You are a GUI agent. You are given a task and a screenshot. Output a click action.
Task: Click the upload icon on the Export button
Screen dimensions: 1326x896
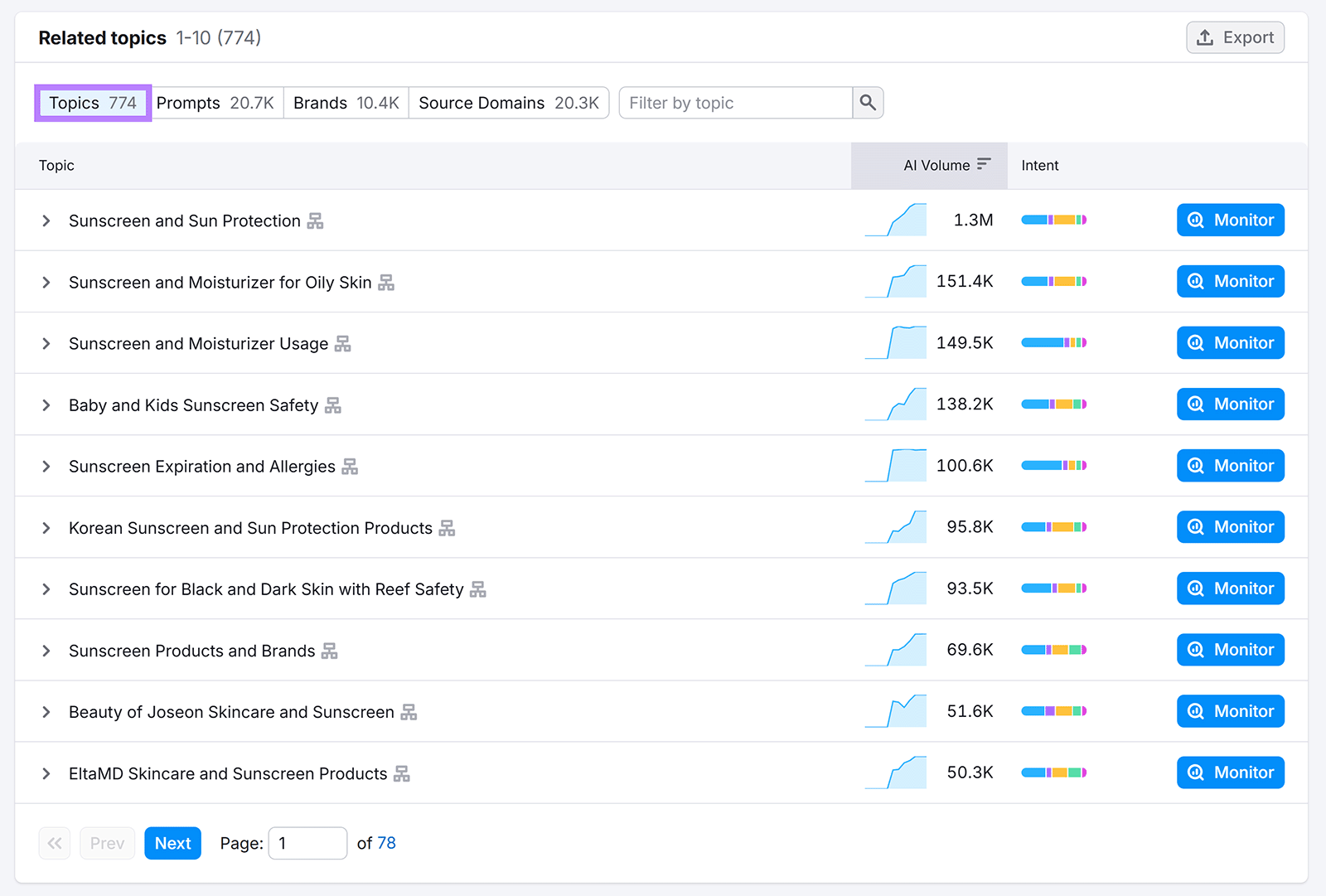coord(1206,37)
